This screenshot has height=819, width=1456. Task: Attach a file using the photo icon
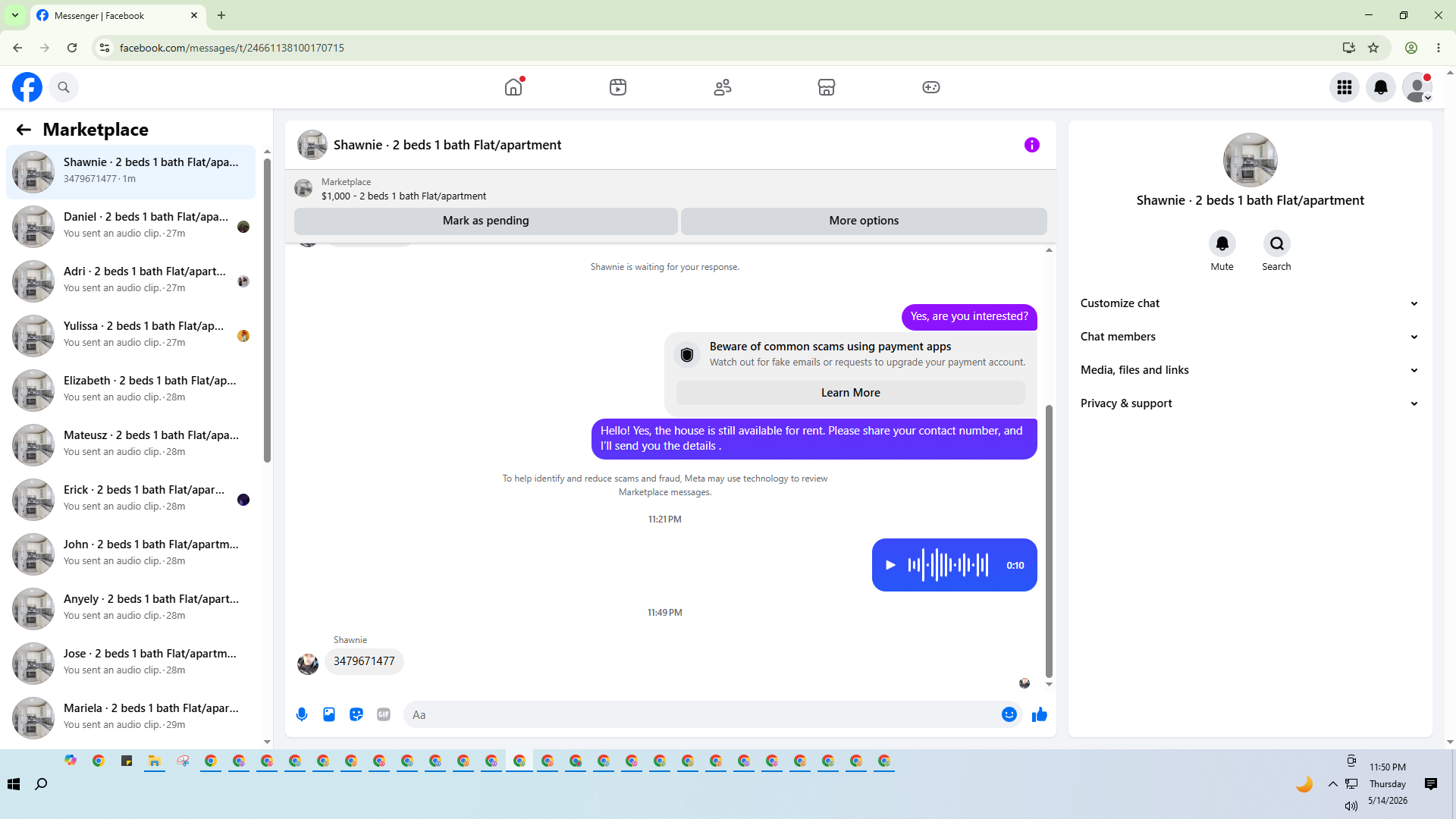tap(329, 714)
